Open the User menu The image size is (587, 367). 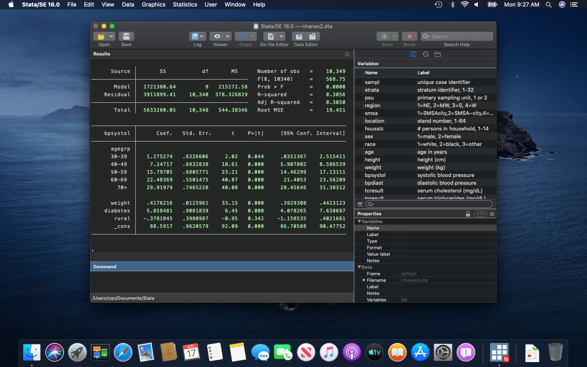click(x=210, y=4)
